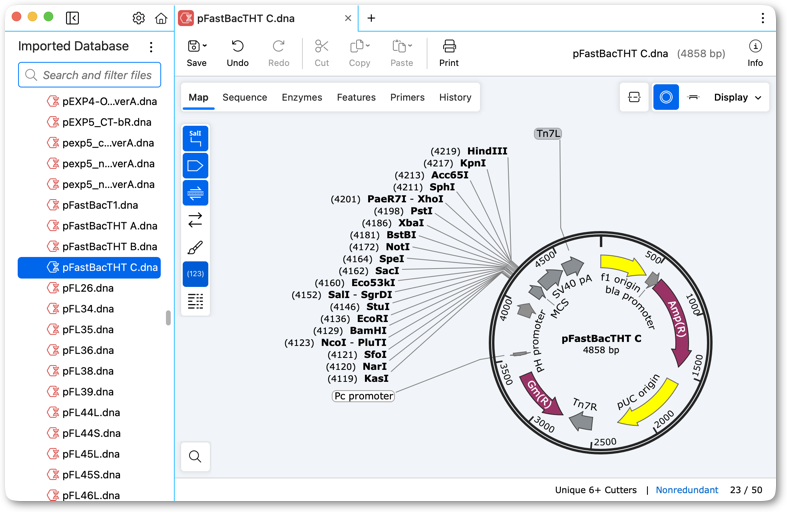Viewport: 787px width, 512px height.
Task: Switch to the Map tab
Action: [198, 97]
